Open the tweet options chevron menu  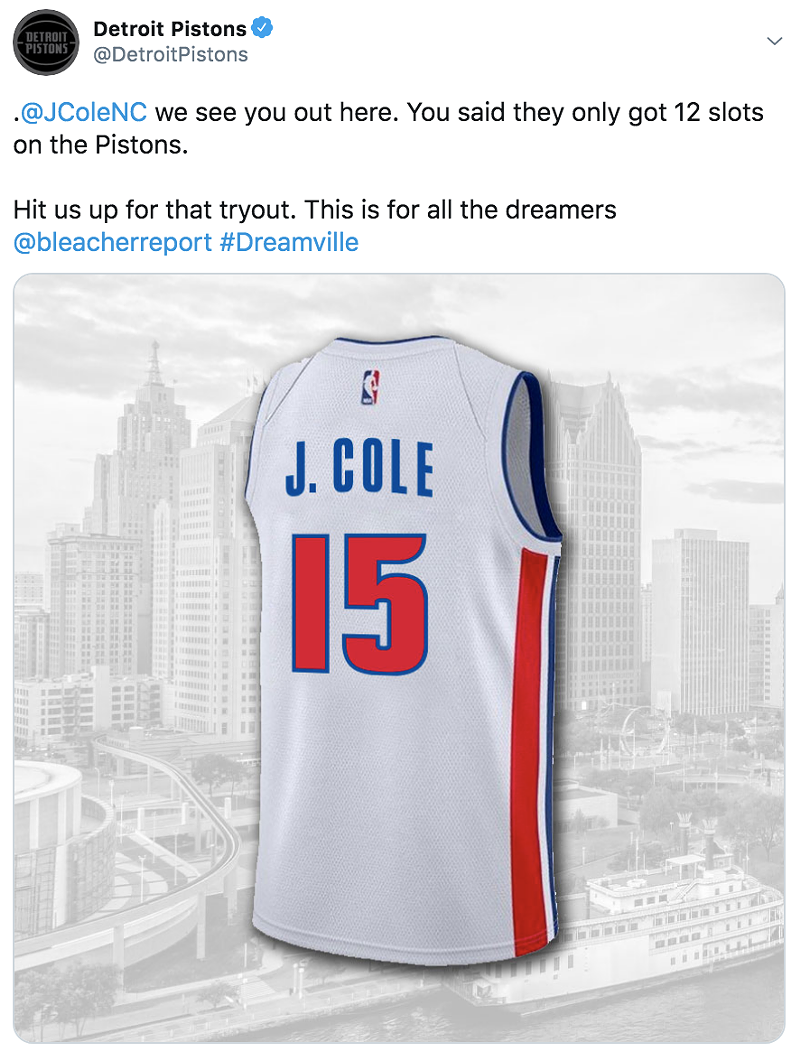click(773, 41)
